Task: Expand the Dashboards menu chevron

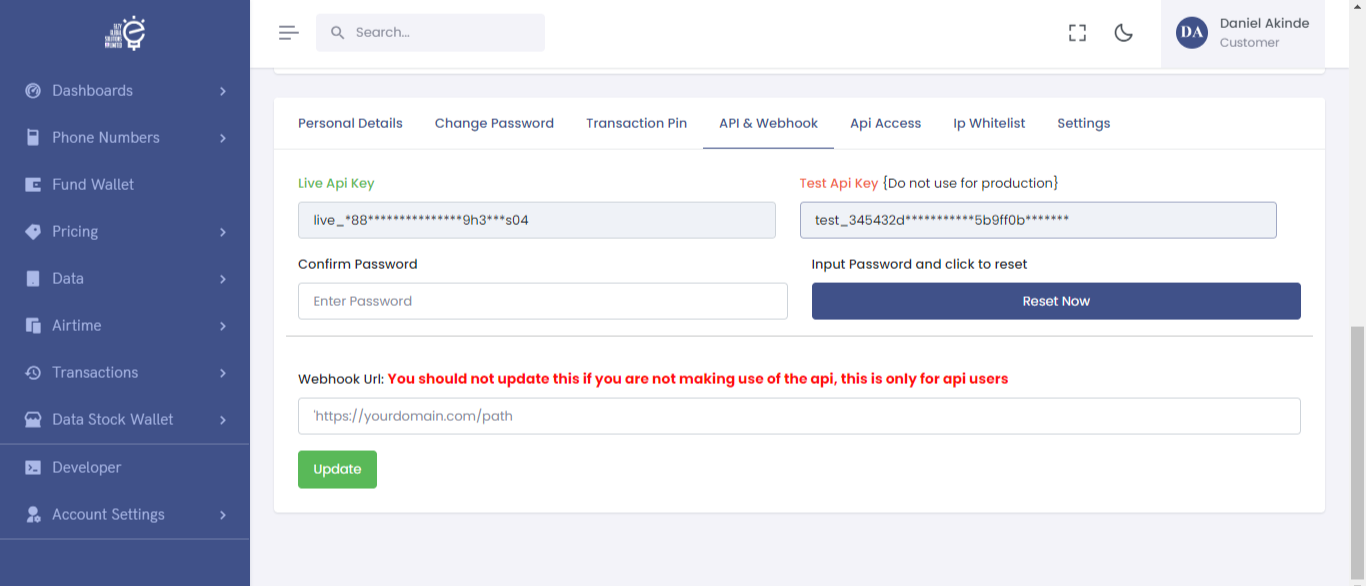Action: (222, 91)
